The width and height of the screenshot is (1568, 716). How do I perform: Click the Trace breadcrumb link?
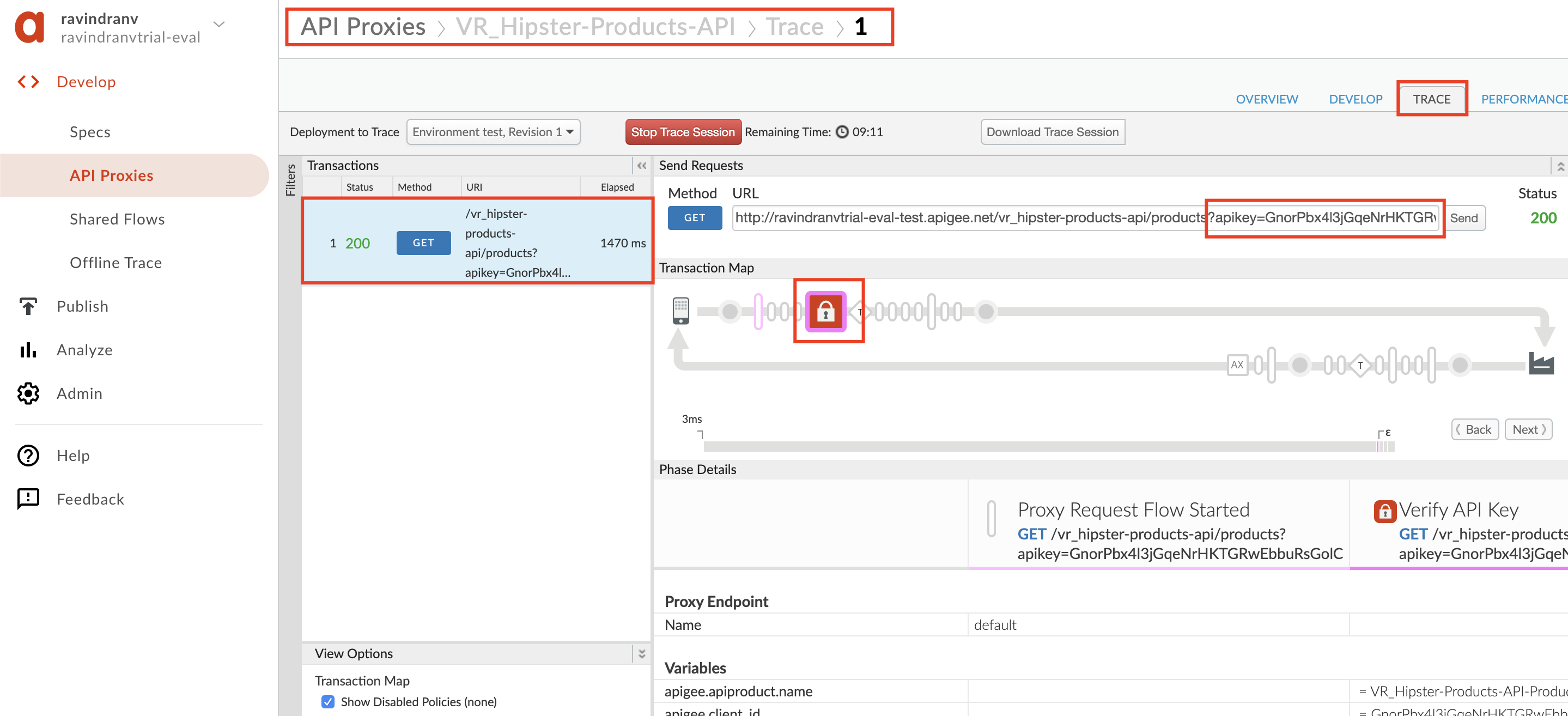point(794,27)
